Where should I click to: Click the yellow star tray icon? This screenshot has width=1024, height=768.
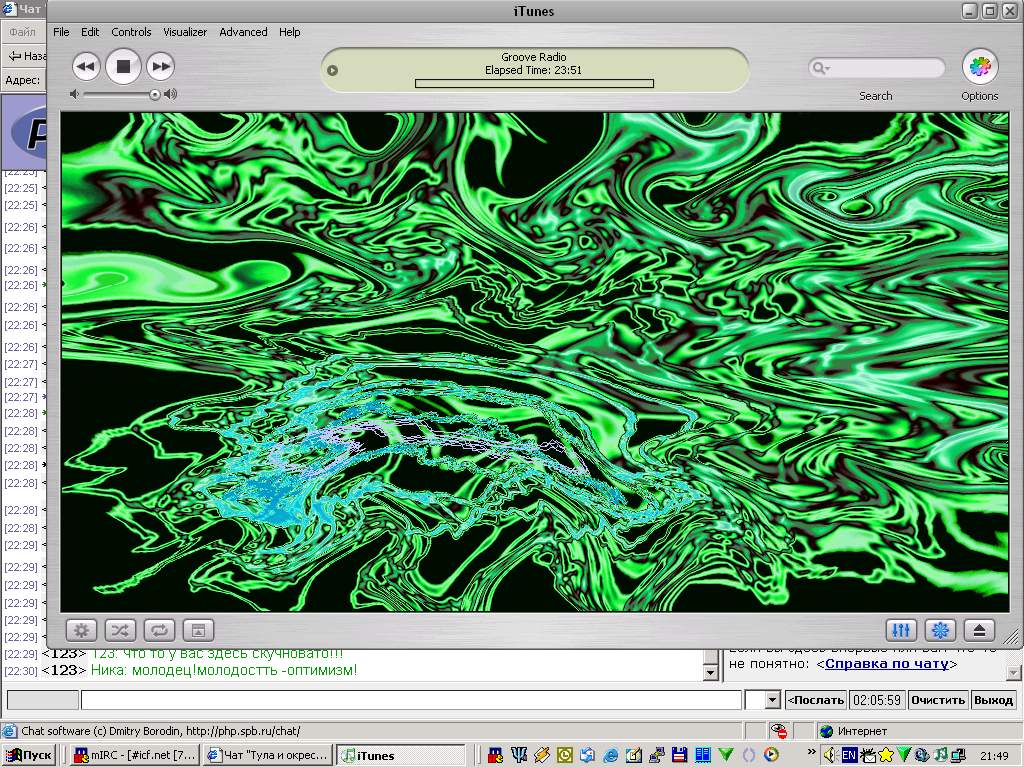coord(886,756)
